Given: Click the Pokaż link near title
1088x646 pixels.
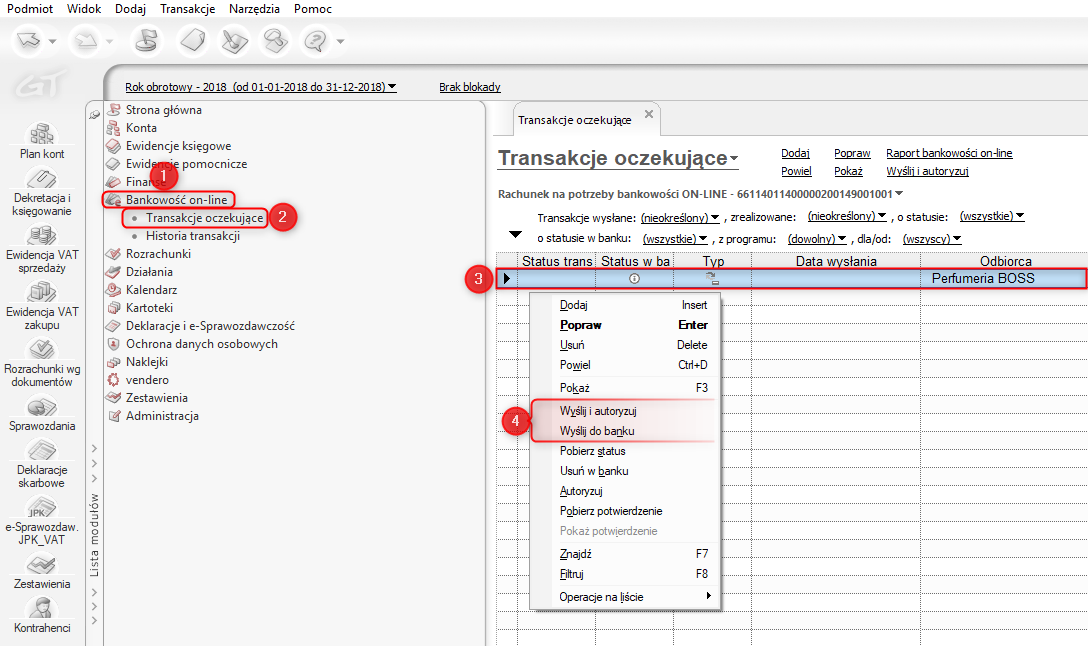Looking at the screenshot, I should tap(848, 171).
